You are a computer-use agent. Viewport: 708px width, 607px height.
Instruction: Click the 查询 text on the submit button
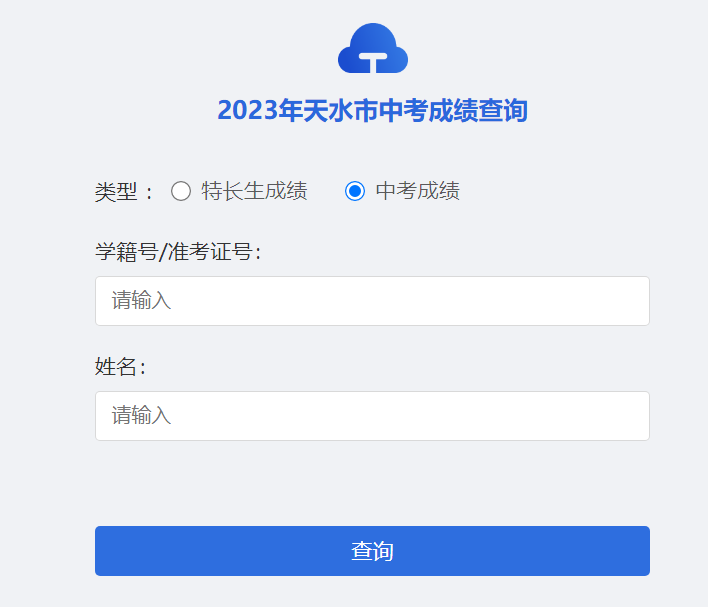click(x=372, y=551)
